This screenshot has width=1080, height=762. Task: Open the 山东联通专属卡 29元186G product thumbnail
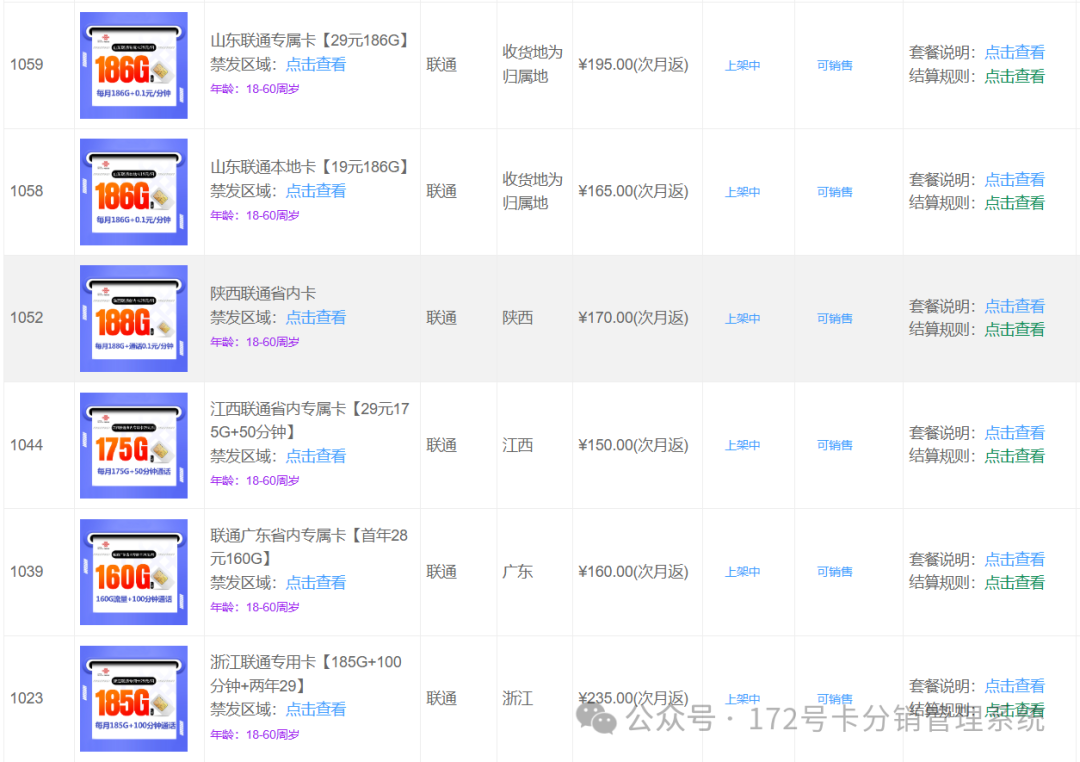point(134,65)
